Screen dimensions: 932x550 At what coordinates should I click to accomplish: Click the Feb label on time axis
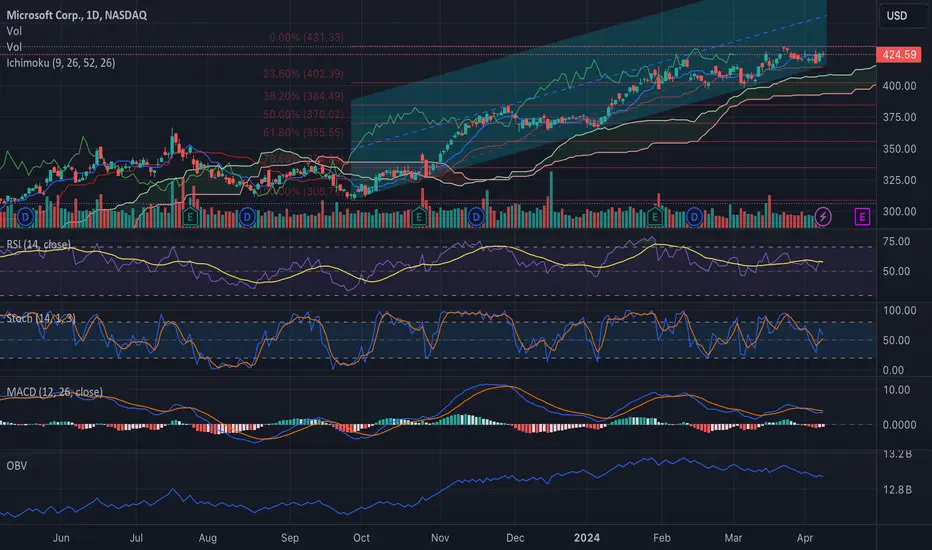[662, 538]
